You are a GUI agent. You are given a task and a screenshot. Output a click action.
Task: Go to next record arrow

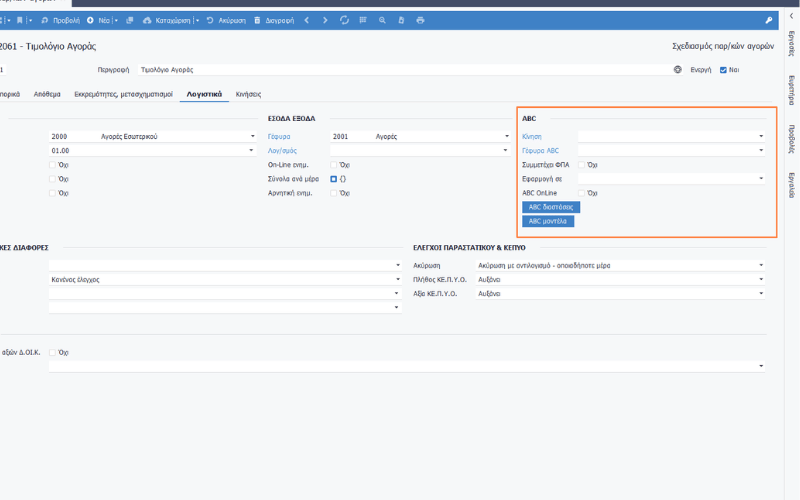(325, 20)
